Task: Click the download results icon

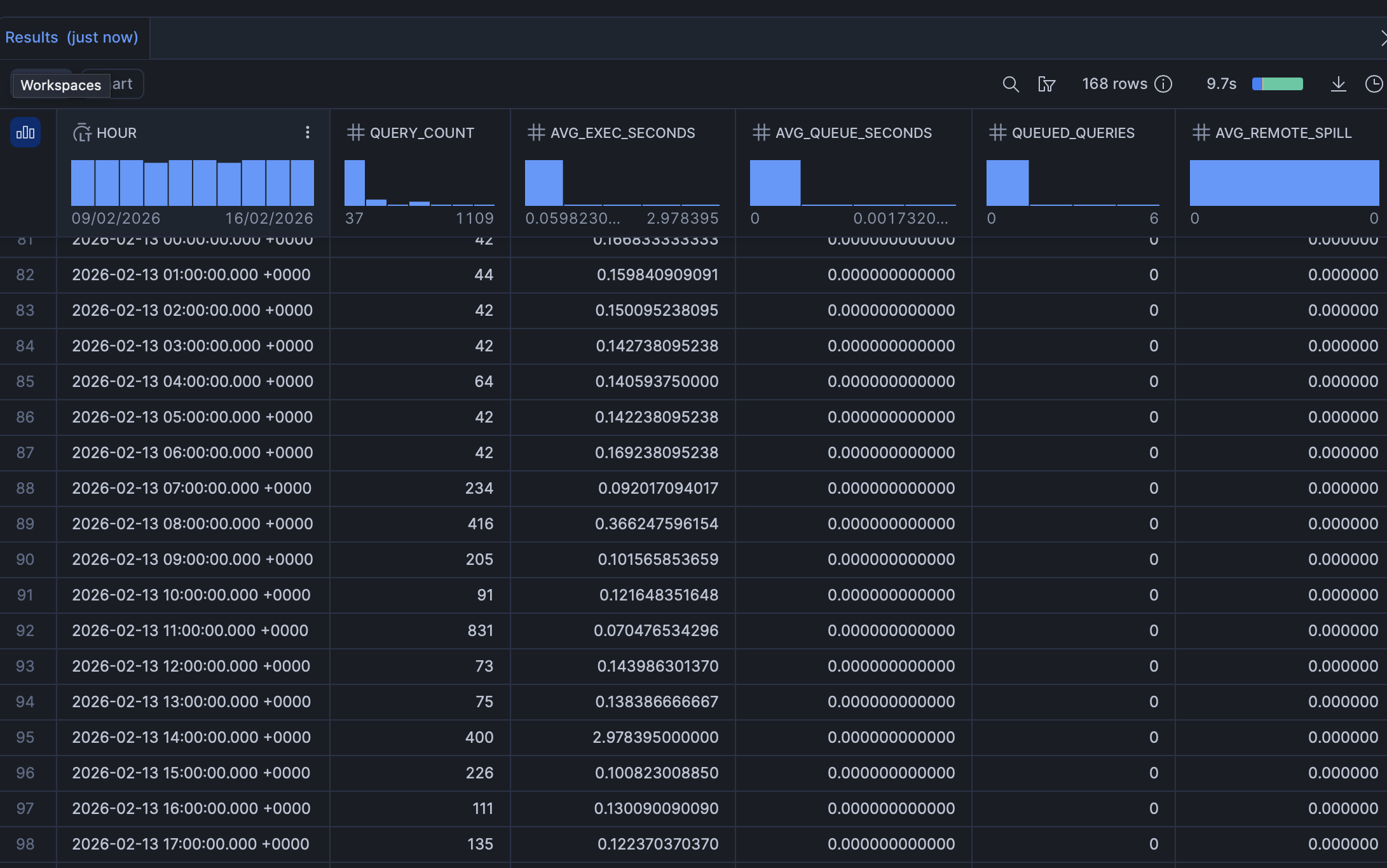Action: click(x=1339, y=84)
